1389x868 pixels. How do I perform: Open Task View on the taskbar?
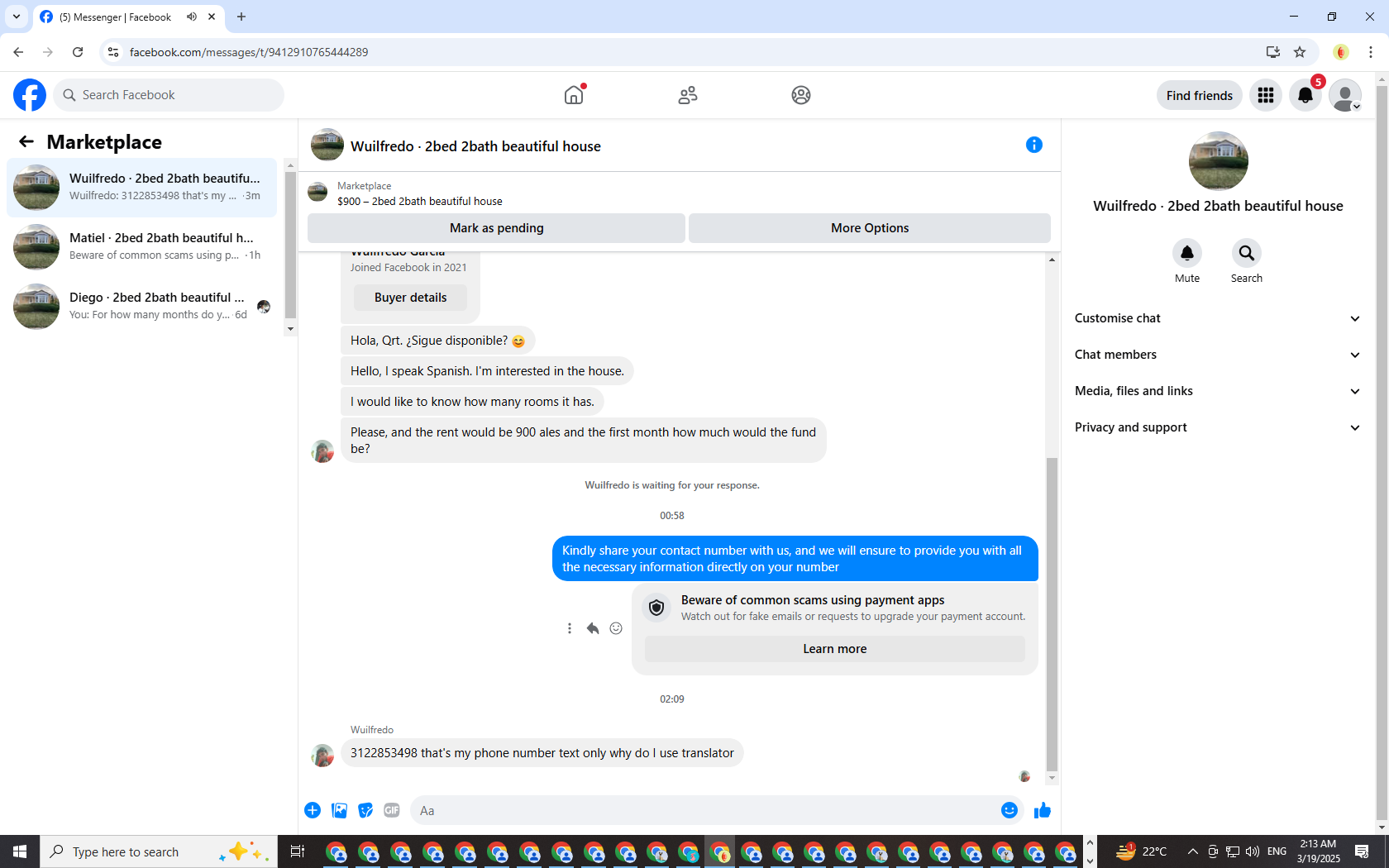coord(298,851)
